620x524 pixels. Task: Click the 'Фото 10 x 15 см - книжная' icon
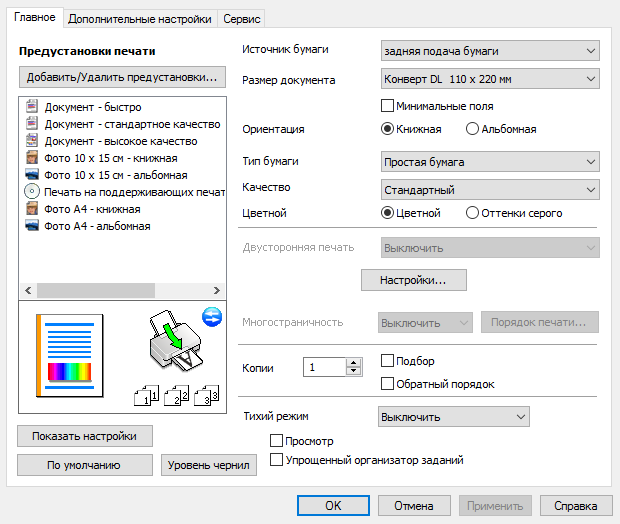click(32, 157)
